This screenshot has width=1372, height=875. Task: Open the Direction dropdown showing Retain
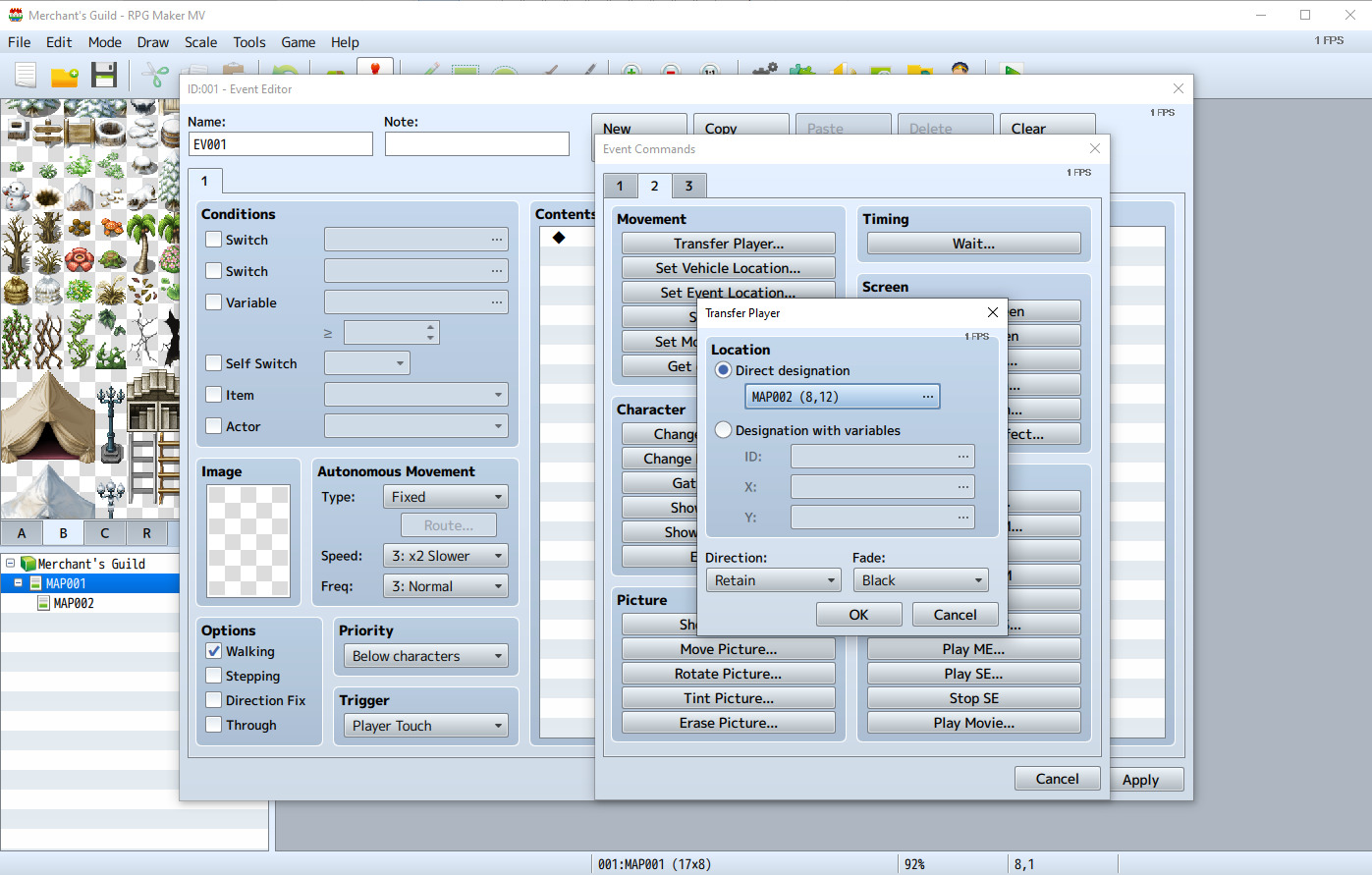[x=774, y=580]
